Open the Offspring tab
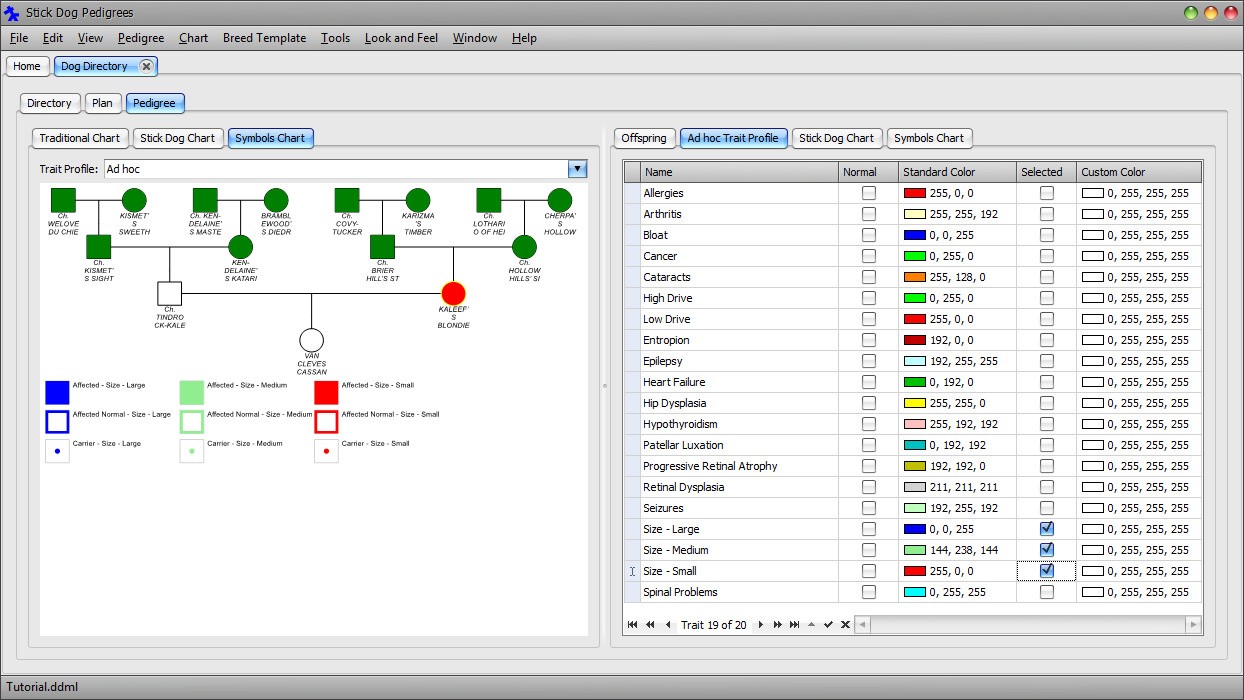 click(x=643, y=138)
